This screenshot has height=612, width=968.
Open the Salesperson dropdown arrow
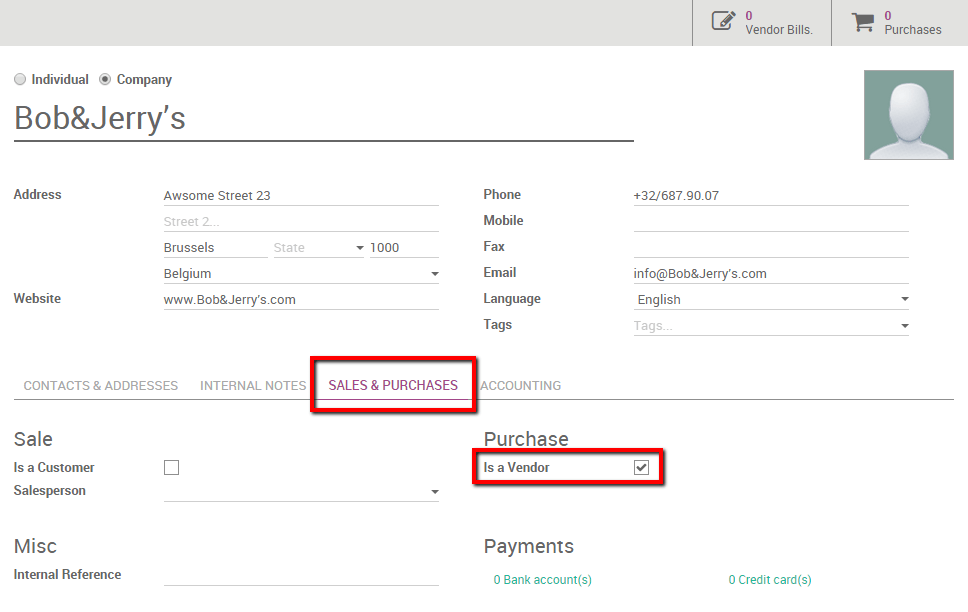[434, 491]
